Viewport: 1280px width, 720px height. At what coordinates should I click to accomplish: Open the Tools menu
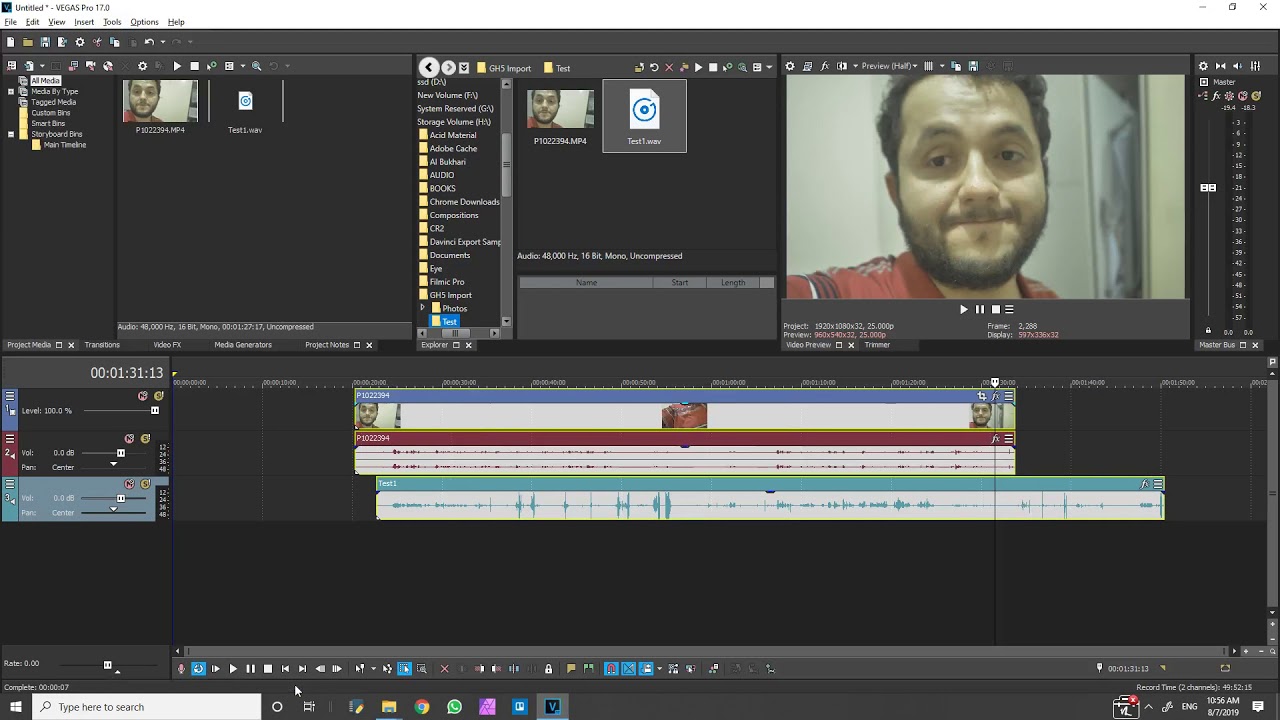(x=112, y=22)
